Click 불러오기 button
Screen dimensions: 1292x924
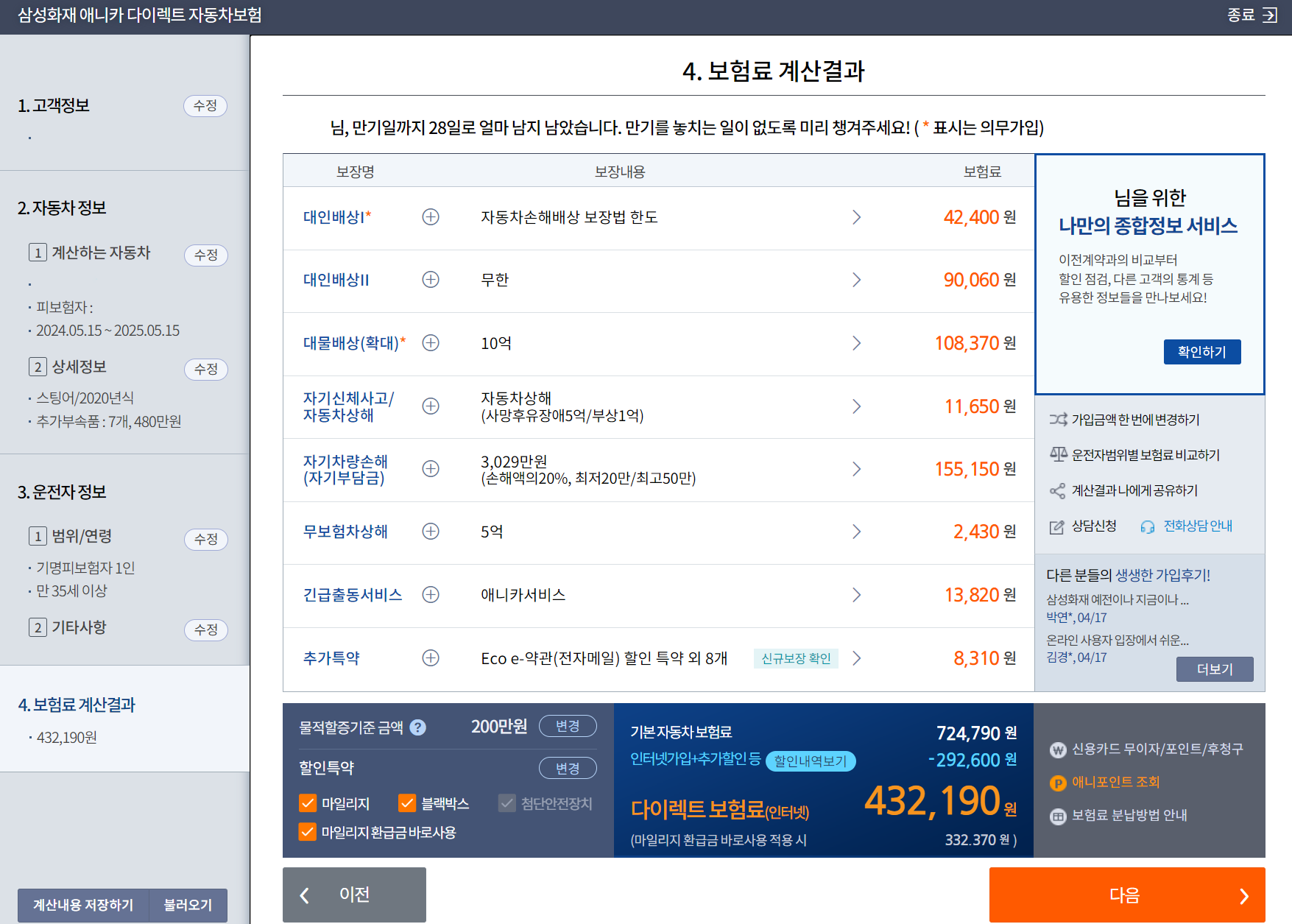point(188,905)
